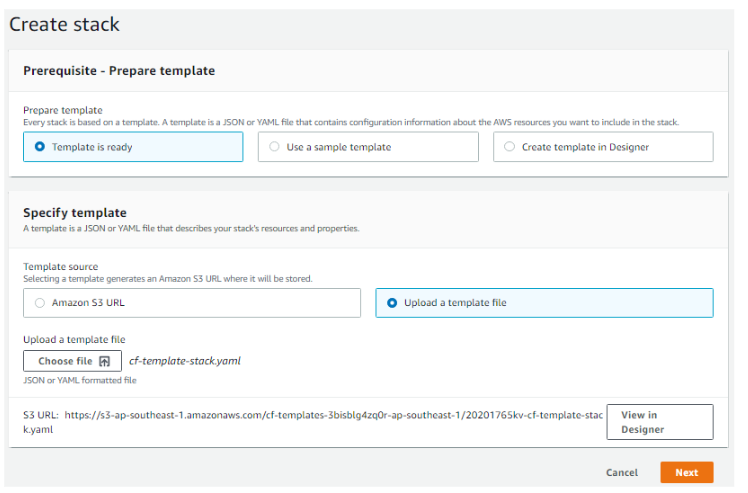Image resolution: width=748 pixels, height=493 pixels.
Task: Click the cf-template-stack.yaml file name
Action: click(x=185, y=361)
